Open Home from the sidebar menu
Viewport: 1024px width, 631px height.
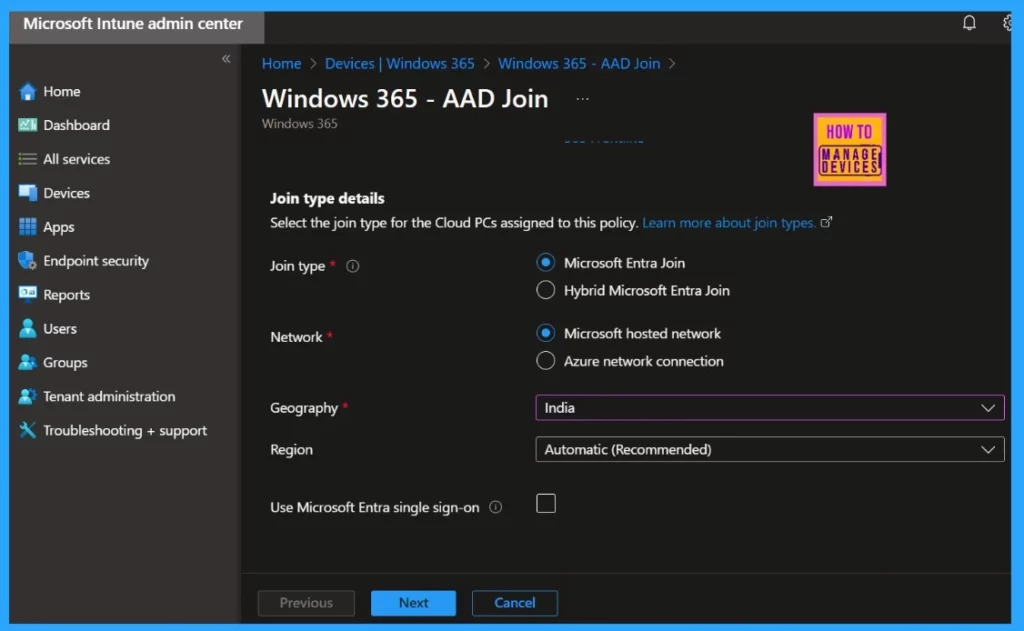click(61, 91)
